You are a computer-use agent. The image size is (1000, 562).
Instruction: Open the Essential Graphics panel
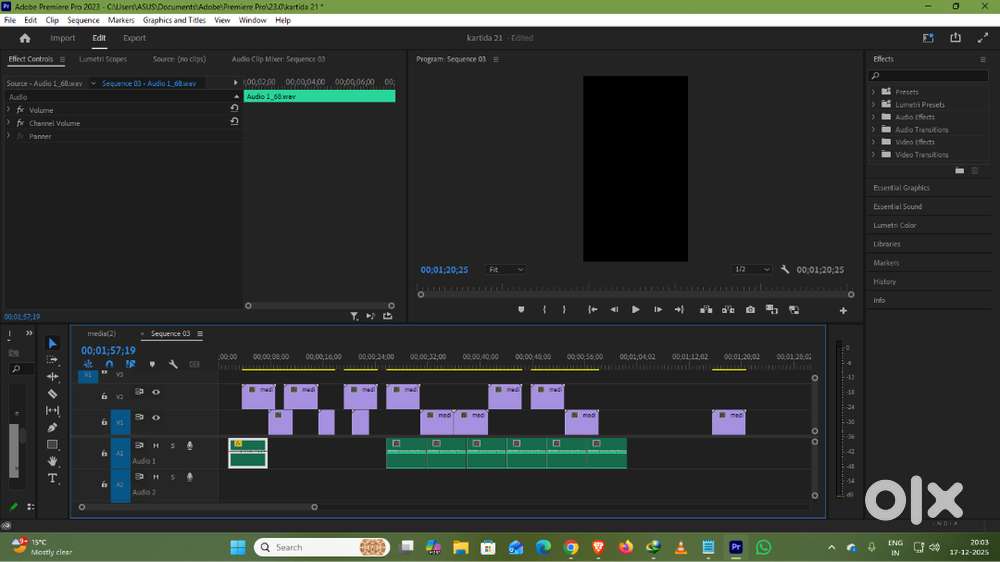901,188
